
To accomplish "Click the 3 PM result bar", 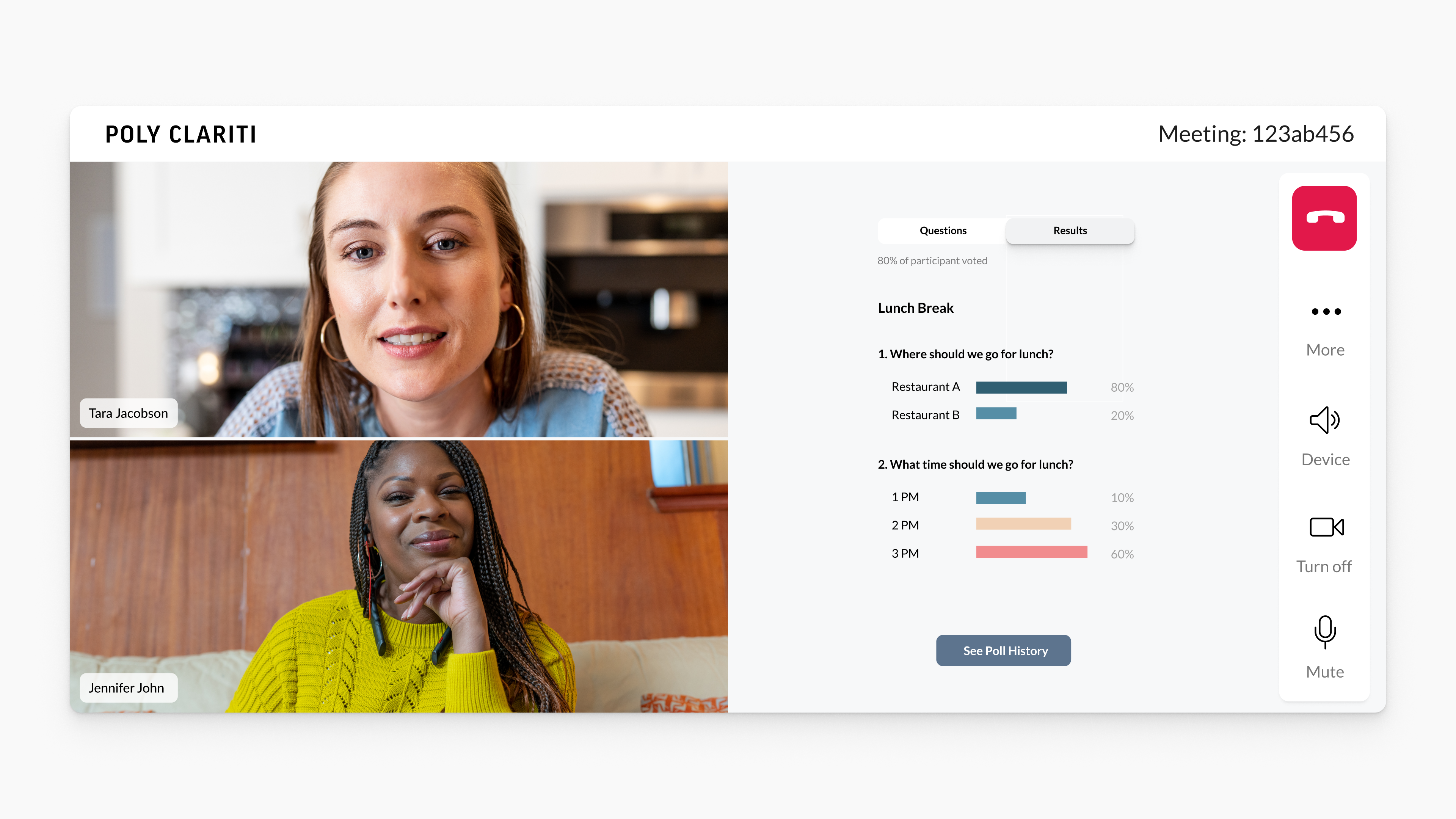I will click(1031, 552).
